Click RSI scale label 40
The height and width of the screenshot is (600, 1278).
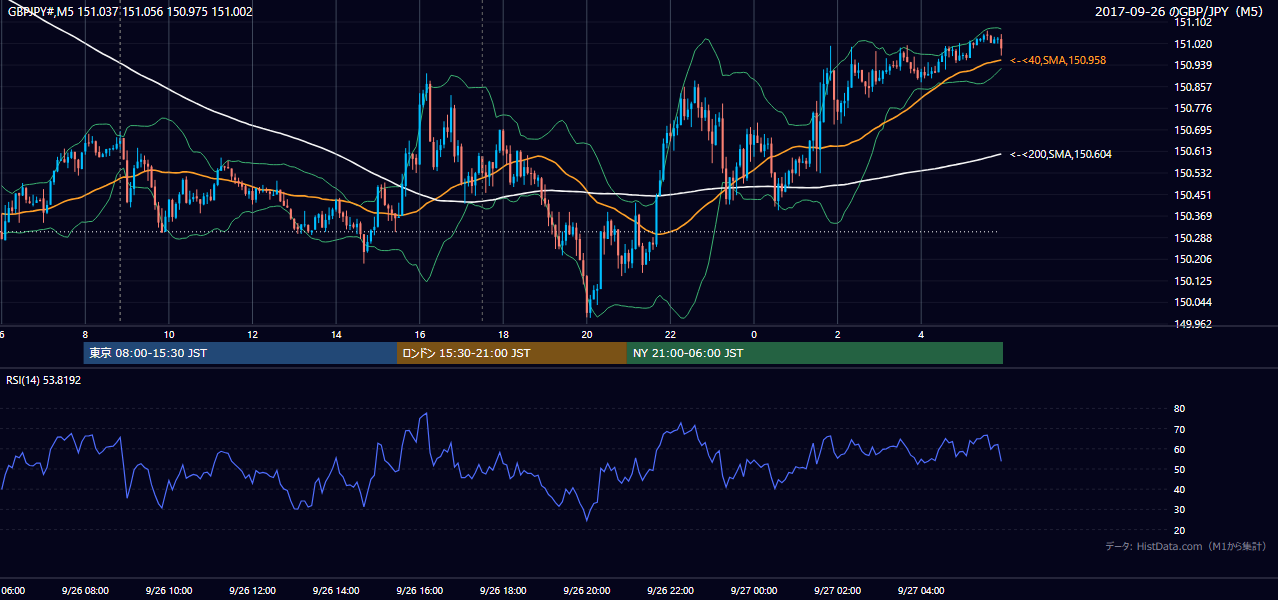[1179, 489]
